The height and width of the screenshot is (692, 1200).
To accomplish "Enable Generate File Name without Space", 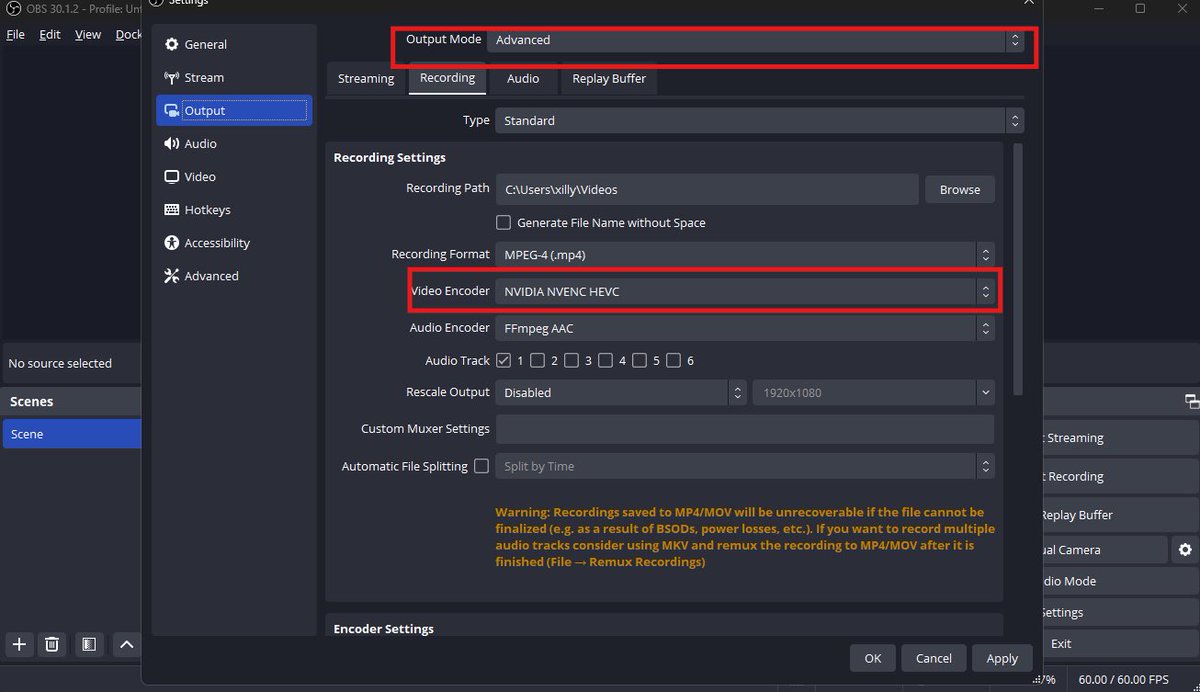I will pos(504,222).
